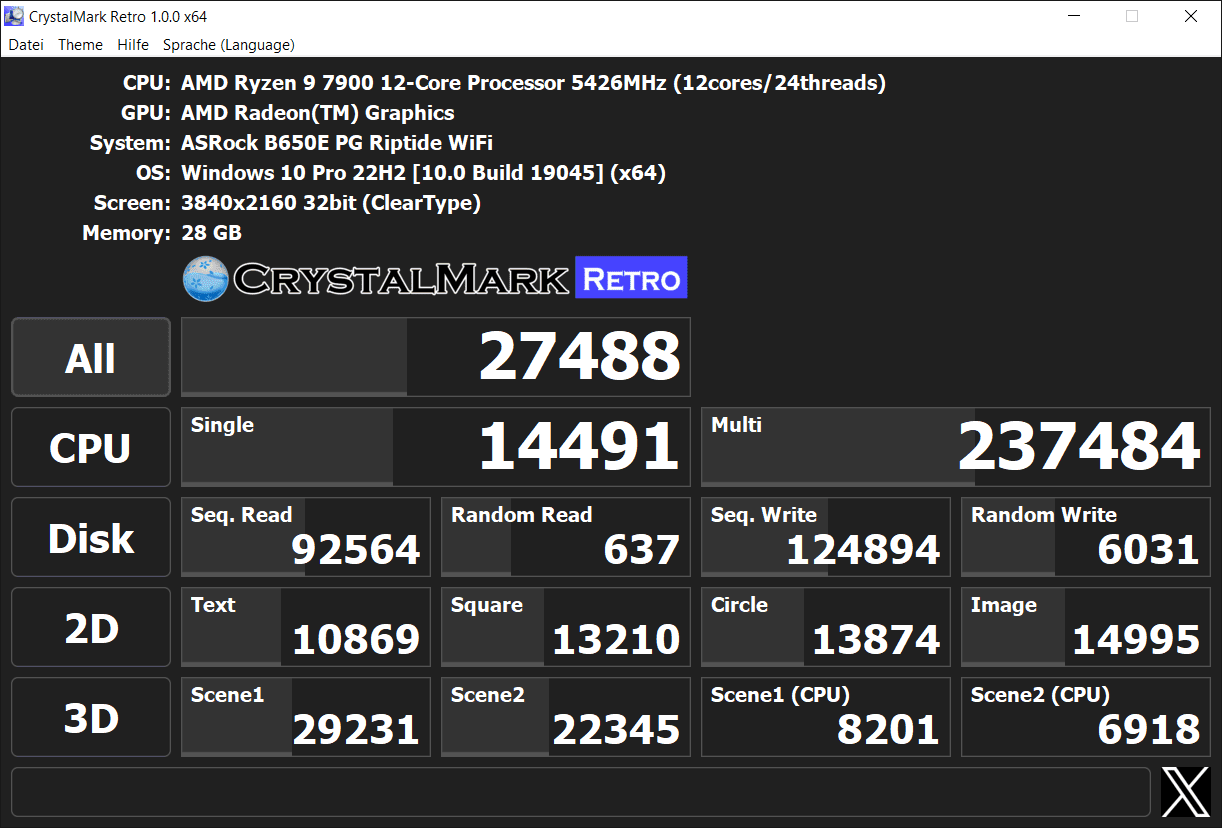The image size is (1222, 828).
Task: Click the 2D Circle score 13874
Action: coord(826,627)
